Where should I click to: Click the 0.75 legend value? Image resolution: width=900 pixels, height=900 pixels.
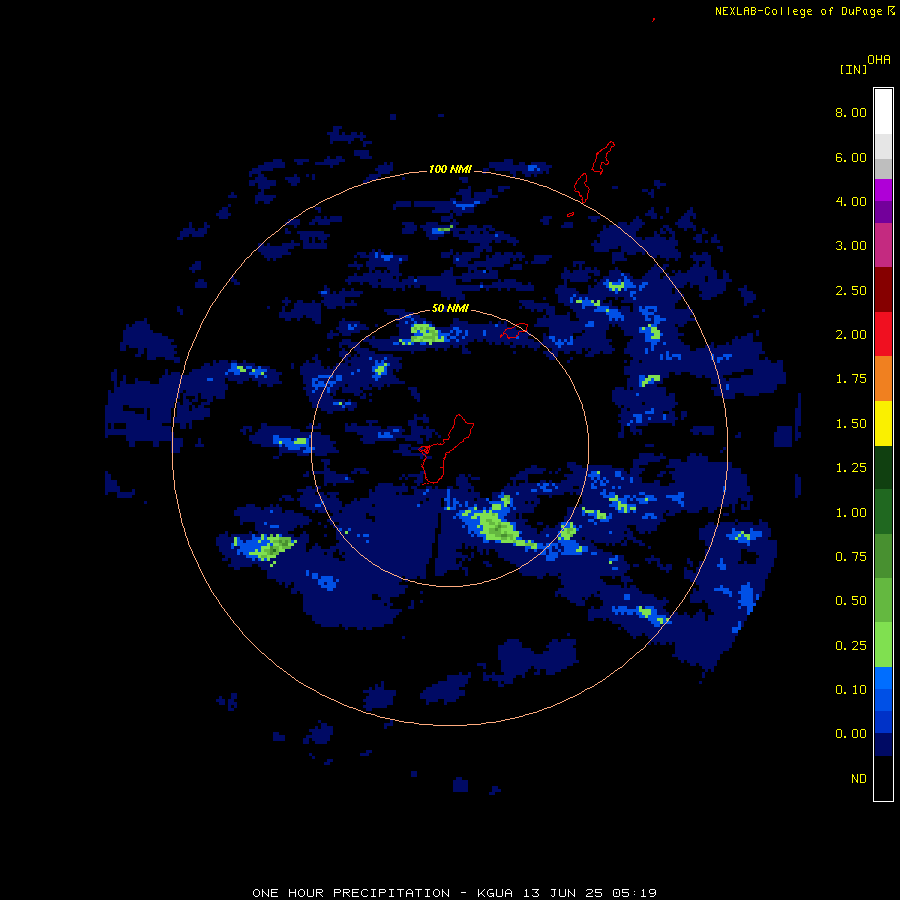pos(851,557)
